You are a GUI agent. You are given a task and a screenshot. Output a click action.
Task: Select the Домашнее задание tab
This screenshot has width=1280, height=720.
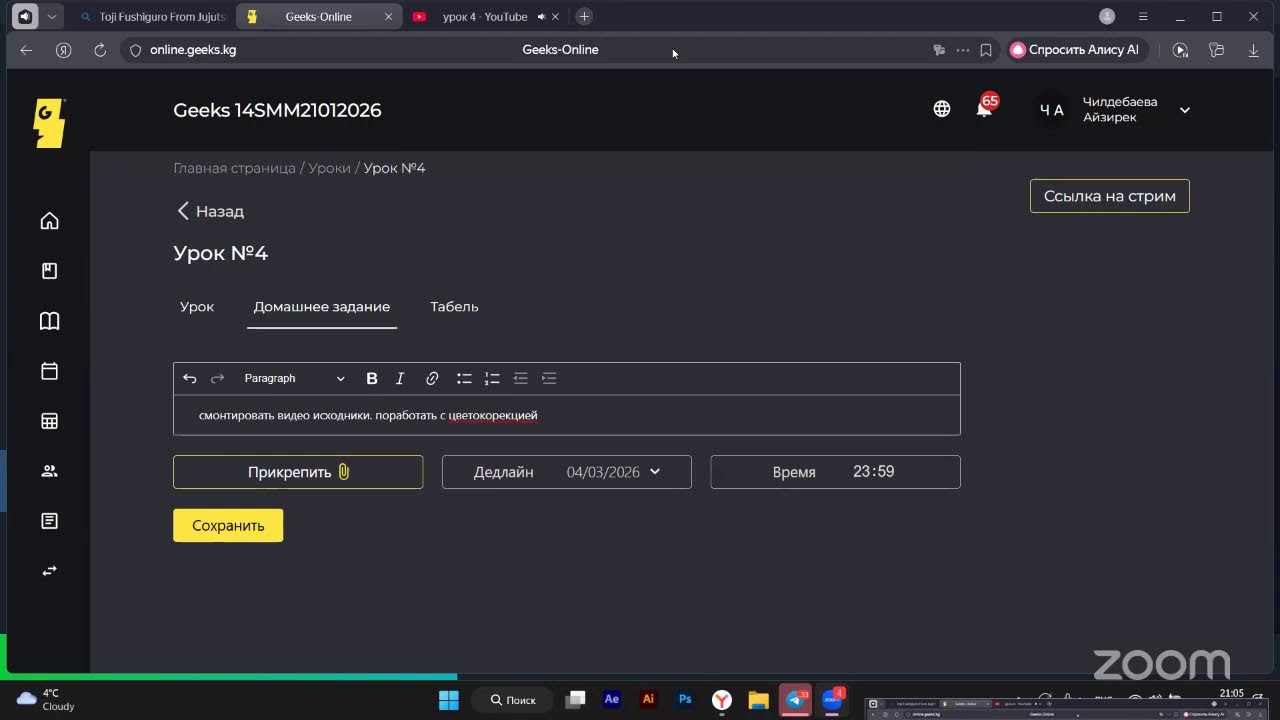pos(322,307)
